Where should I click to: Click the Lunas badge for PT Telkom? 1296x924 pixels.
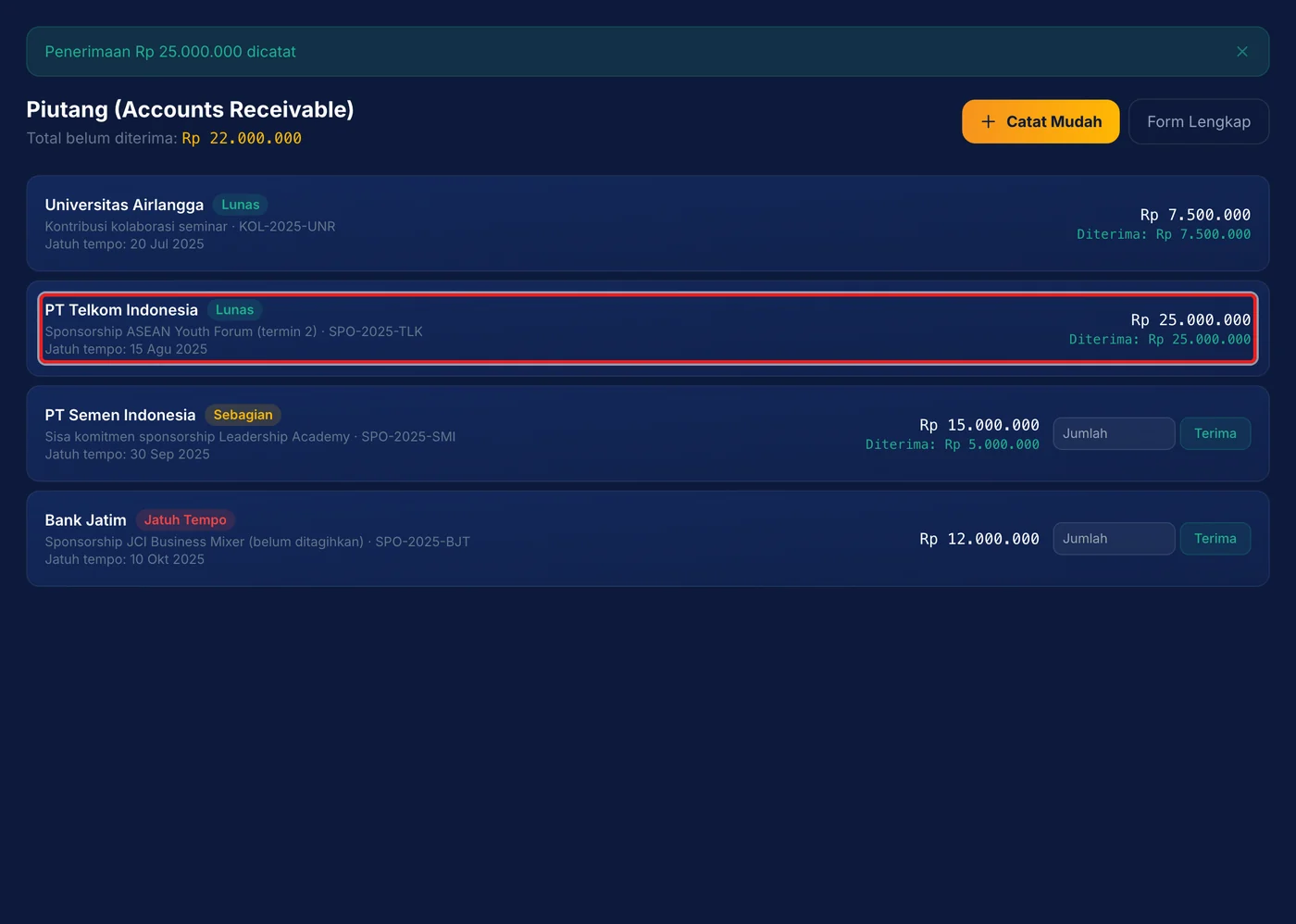234,310
